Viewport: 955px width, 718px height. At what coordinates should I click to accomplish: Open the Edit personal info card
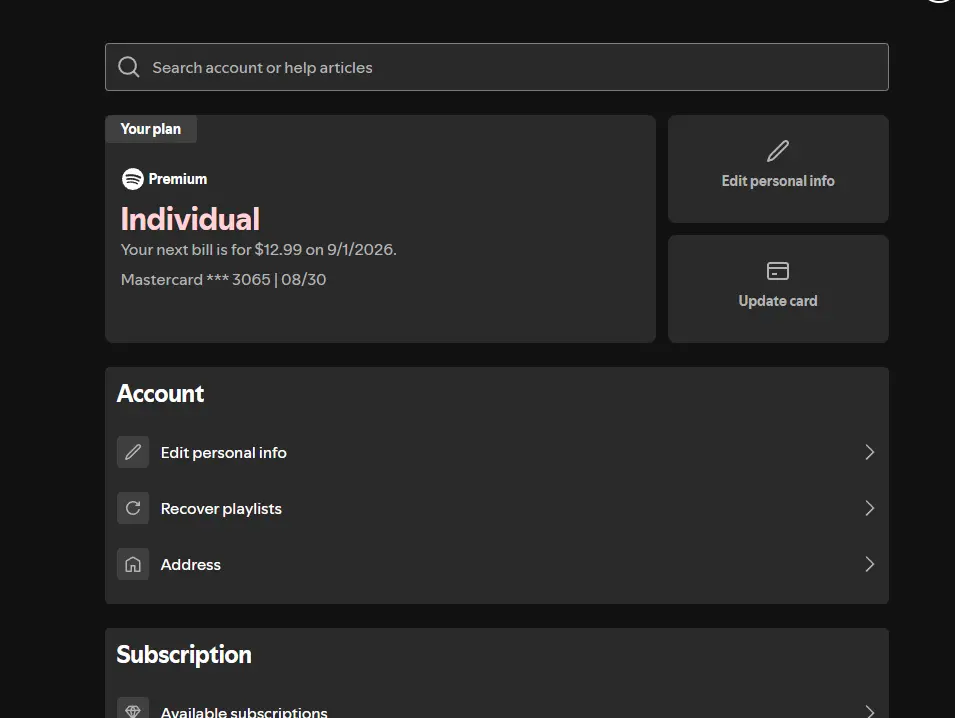click(778, 169)
